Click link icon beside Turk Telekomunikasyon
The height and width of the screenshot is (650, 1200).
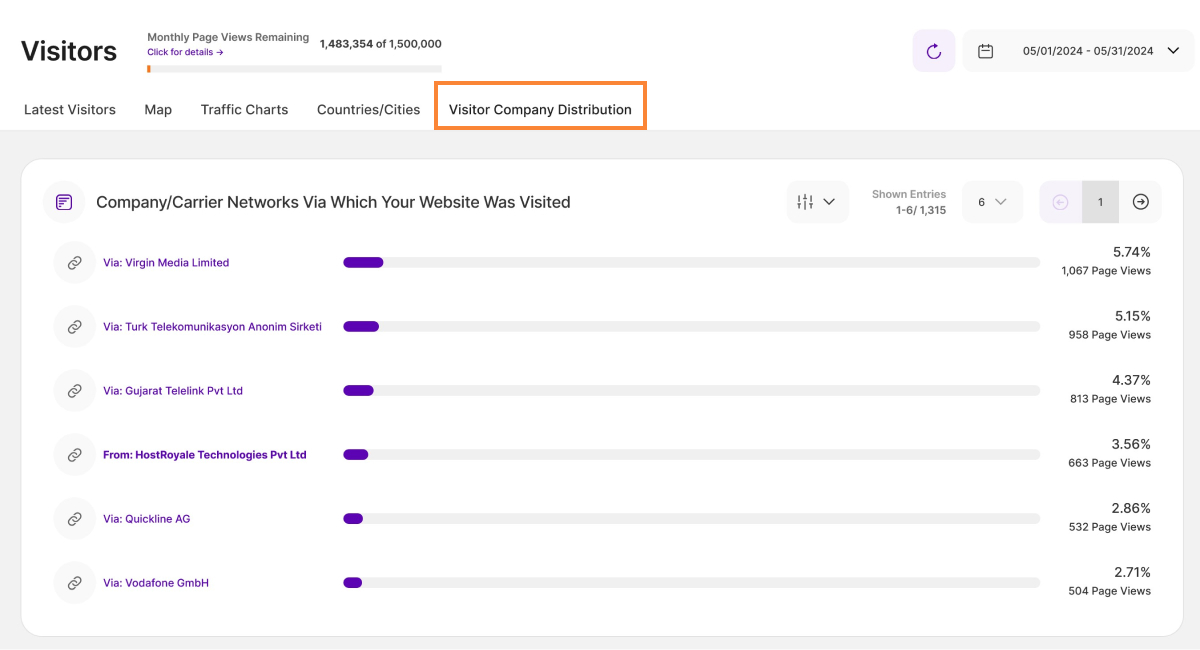pos(74,327)
